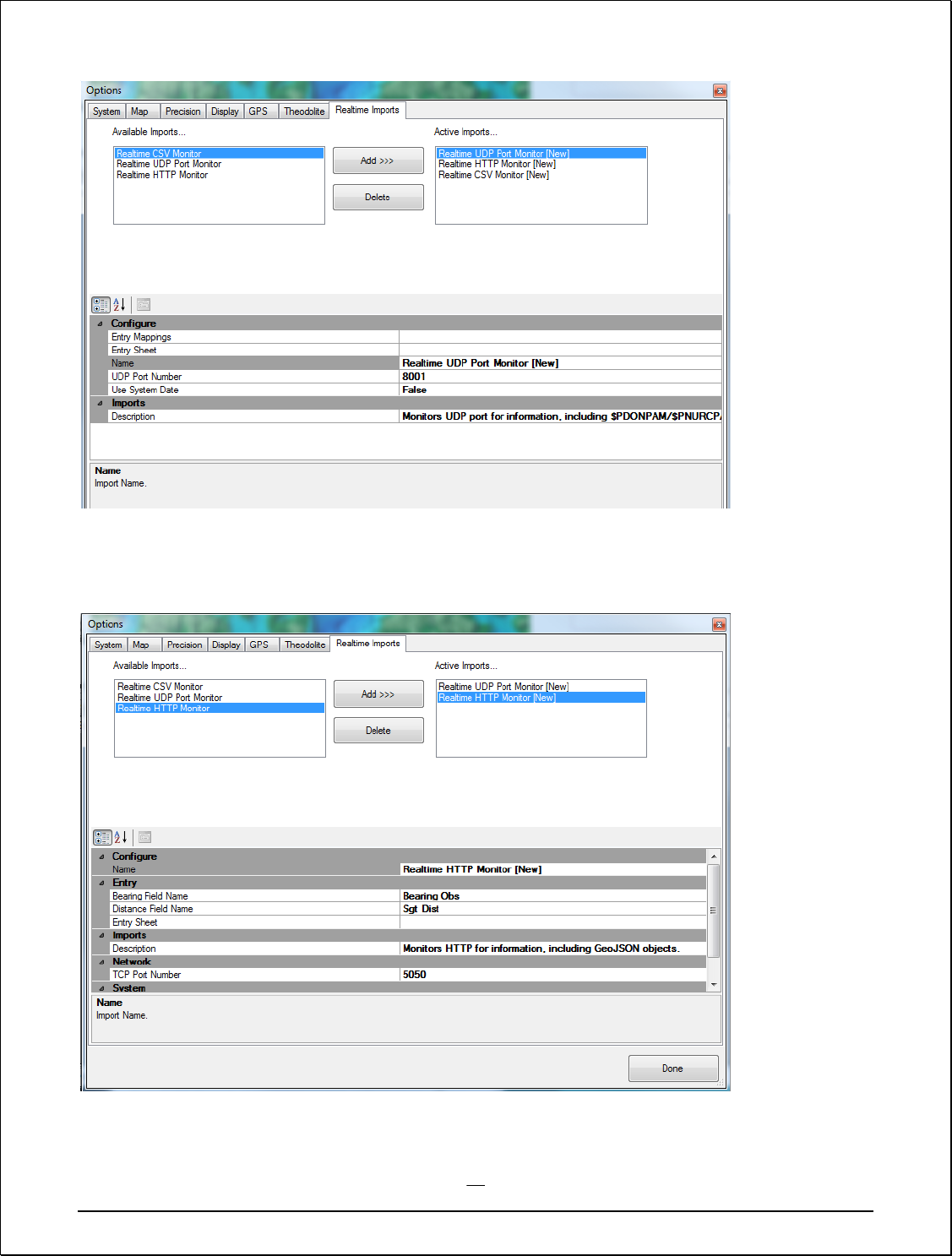
Task: Open Display tab in upper Options window
Action: point(225,111)
